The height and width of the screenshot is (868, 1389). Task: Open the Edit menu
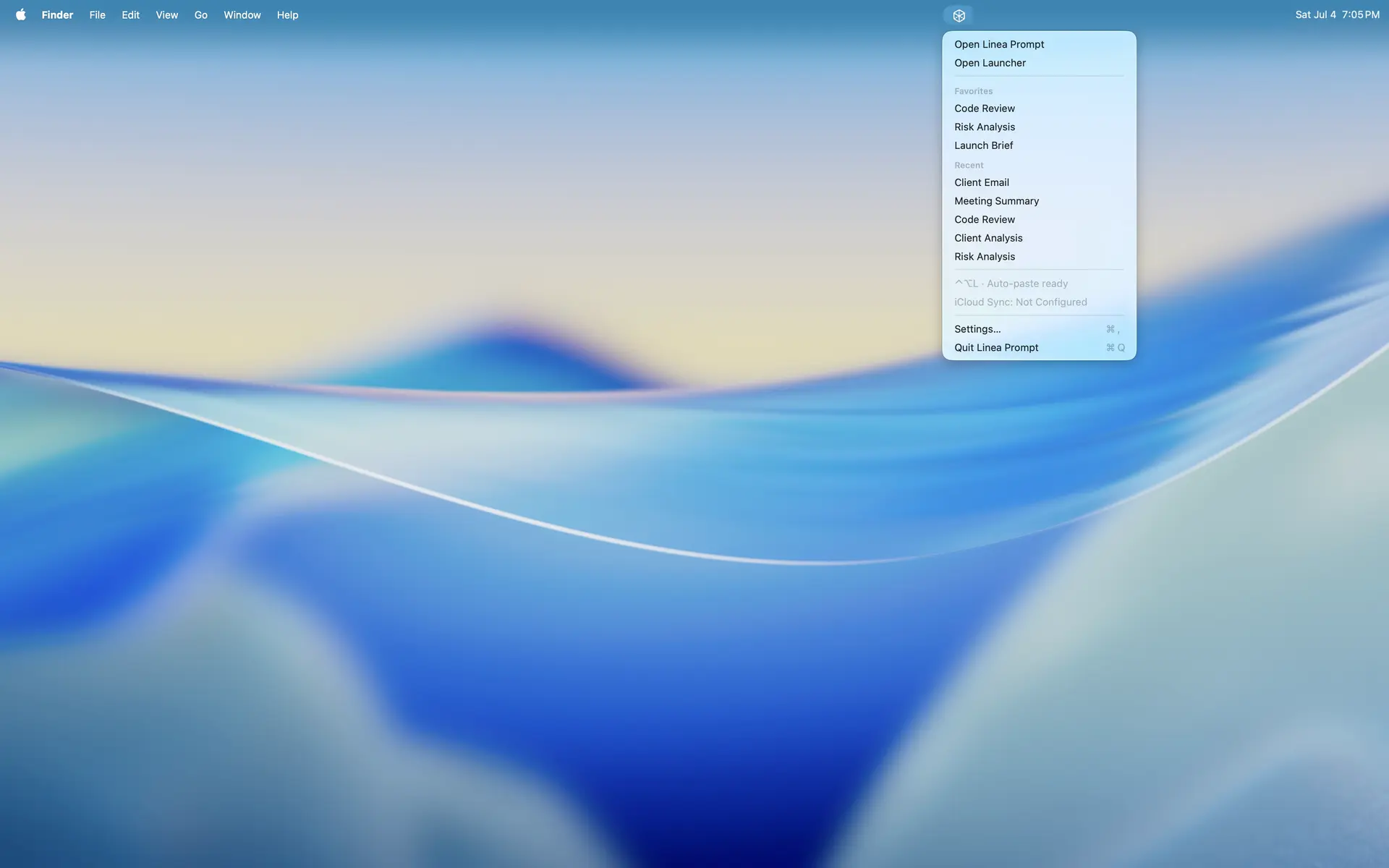[130, 14]
